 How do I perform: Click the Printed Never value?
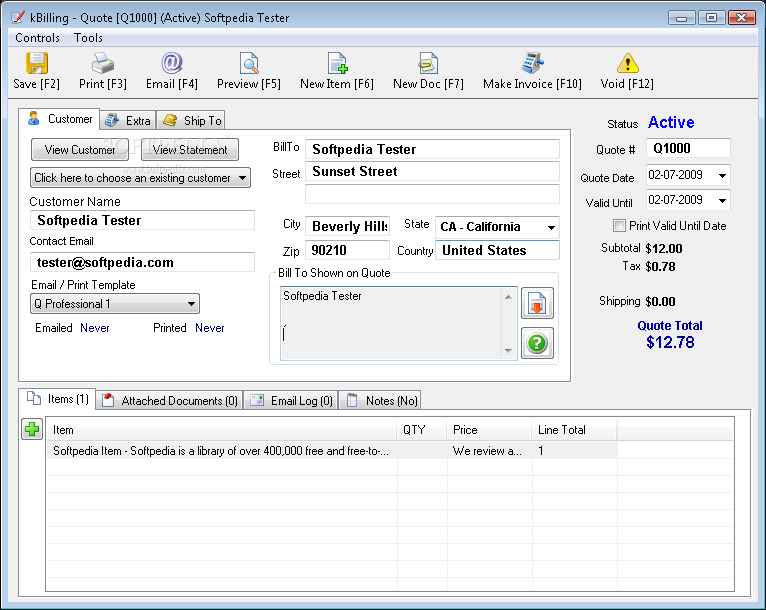click(210, 328)
